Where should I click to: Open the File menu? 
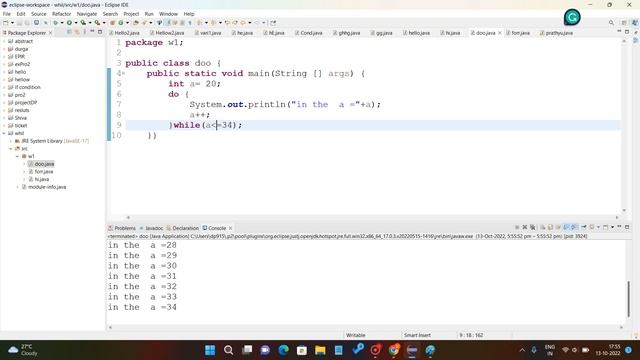coord(7,14)
